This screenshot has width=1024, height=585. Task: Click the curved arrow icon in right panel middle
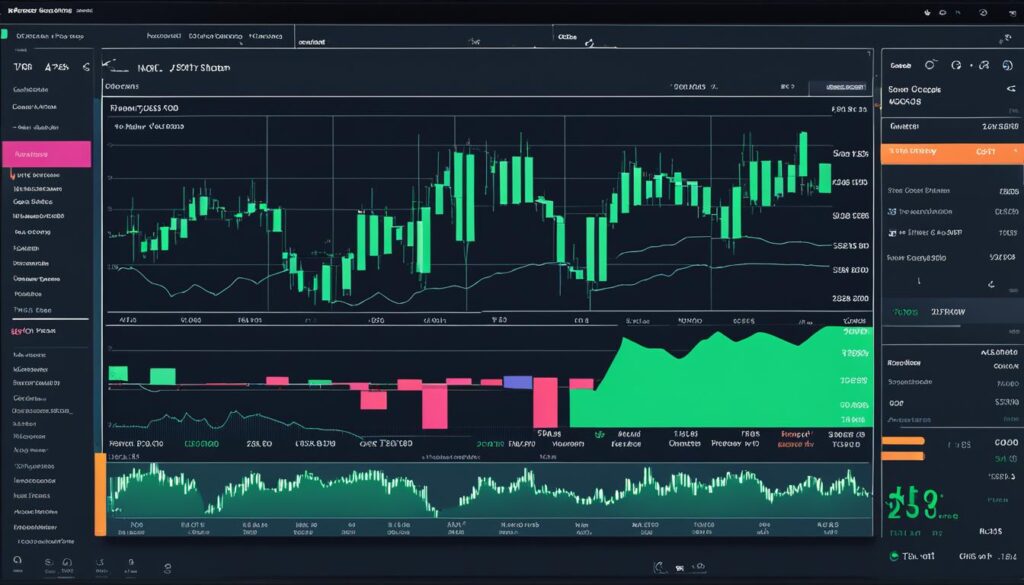[991, 284]
